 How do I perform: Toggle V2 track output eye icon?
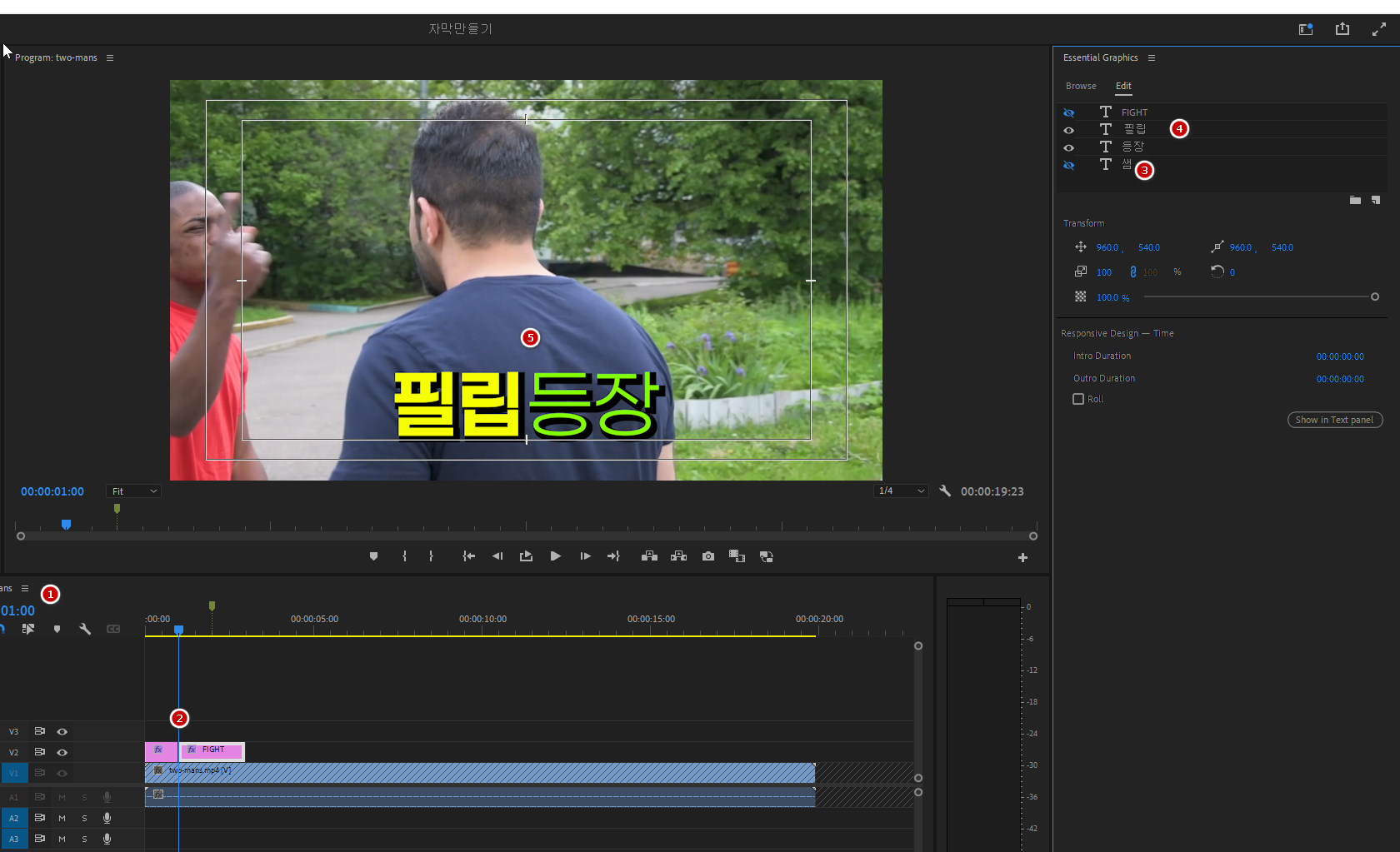(x=62, y=752)
